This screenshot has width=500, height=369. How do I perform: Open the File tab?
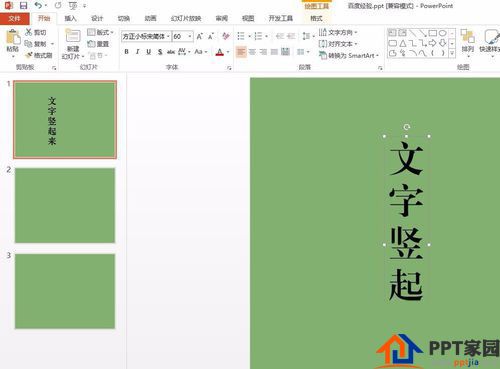pyautogui.click(x=14, y=18)
